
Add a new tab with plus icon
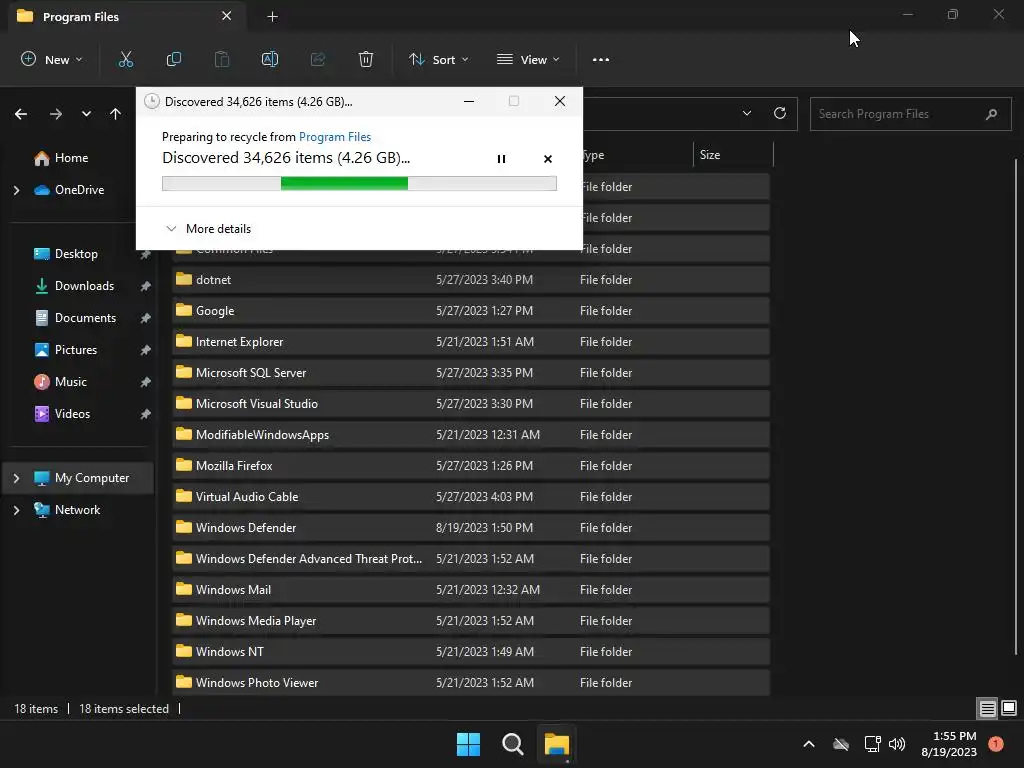tap(273, 17)
